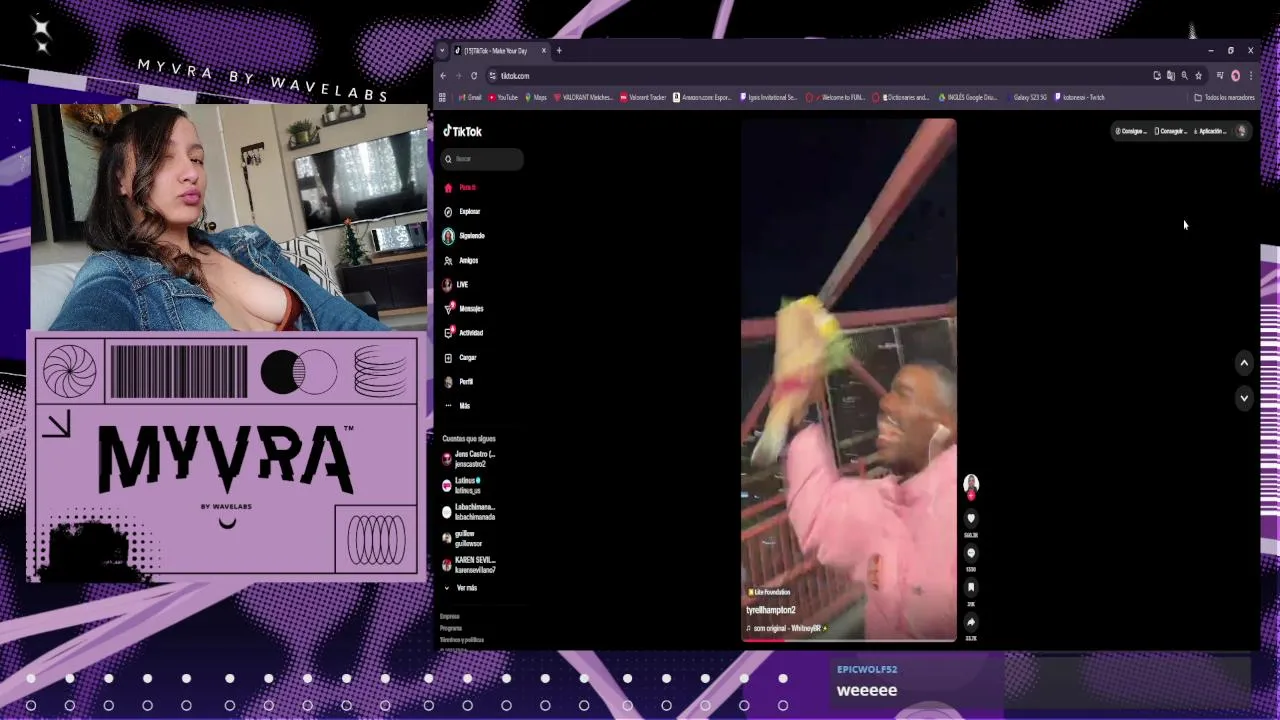Open labachimanada followed account

pyautogui.click(x=469, y=512)
